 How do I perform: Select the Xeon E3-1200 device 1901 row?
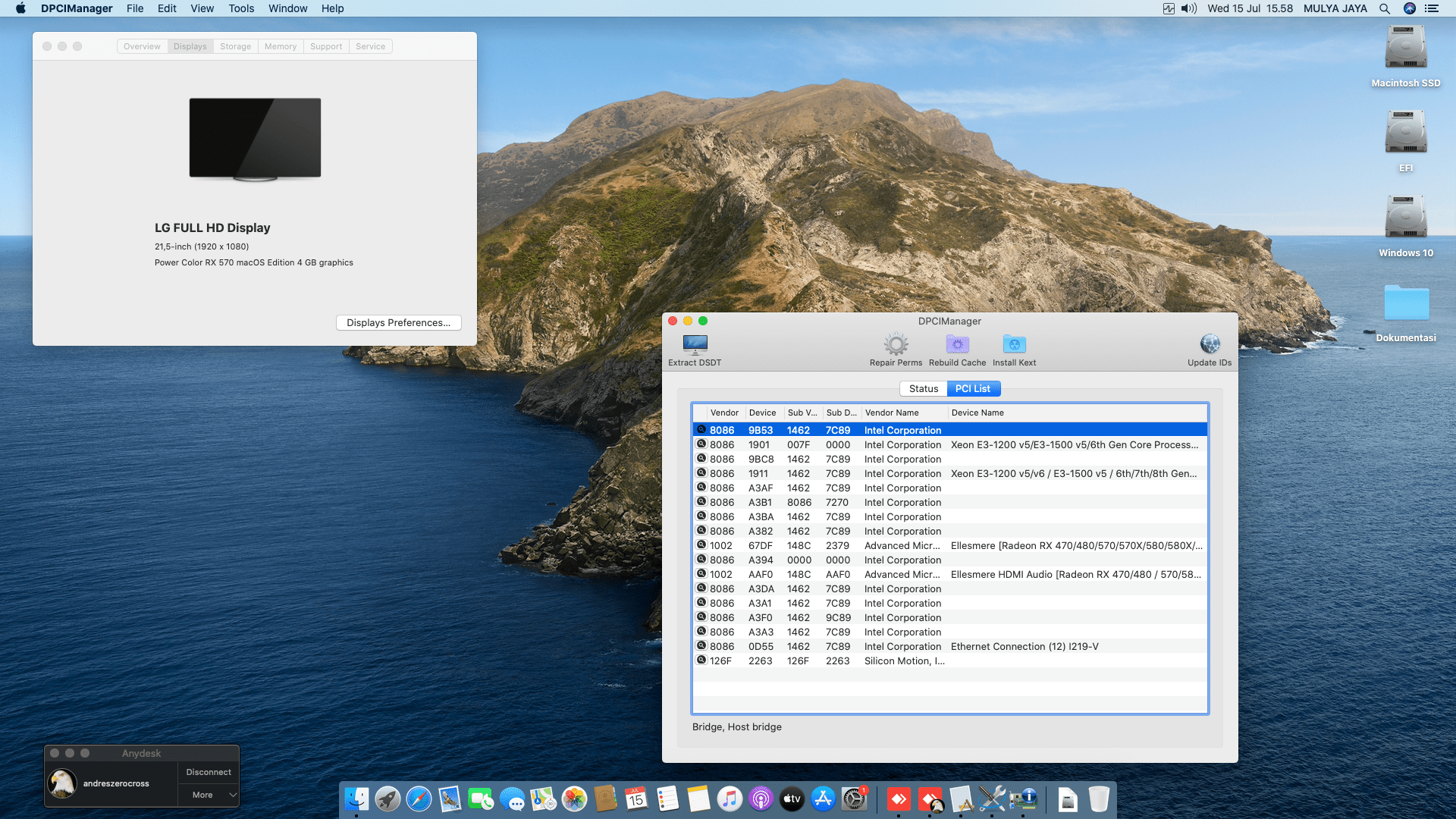(x=949, y=444)
